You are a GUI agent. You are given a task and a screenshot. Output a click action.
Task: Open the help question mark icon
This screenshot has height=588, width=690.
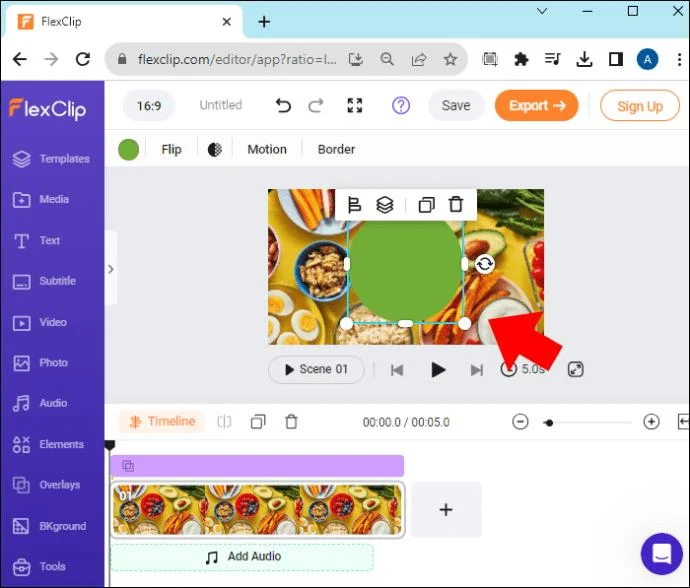[x=401, y=106]
